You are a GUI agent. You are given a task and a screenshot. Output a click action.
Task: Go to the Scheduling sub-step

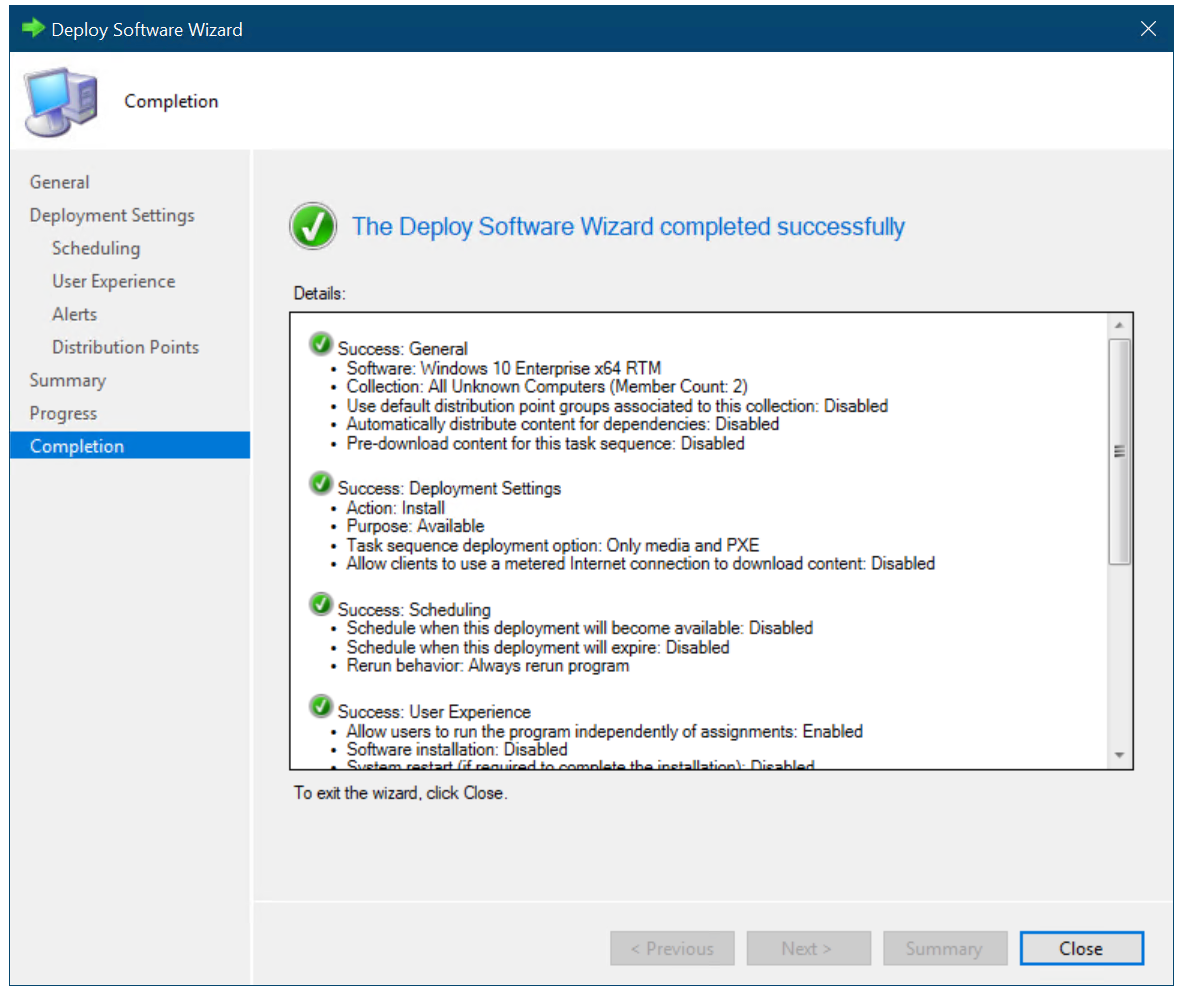(96, 248)
